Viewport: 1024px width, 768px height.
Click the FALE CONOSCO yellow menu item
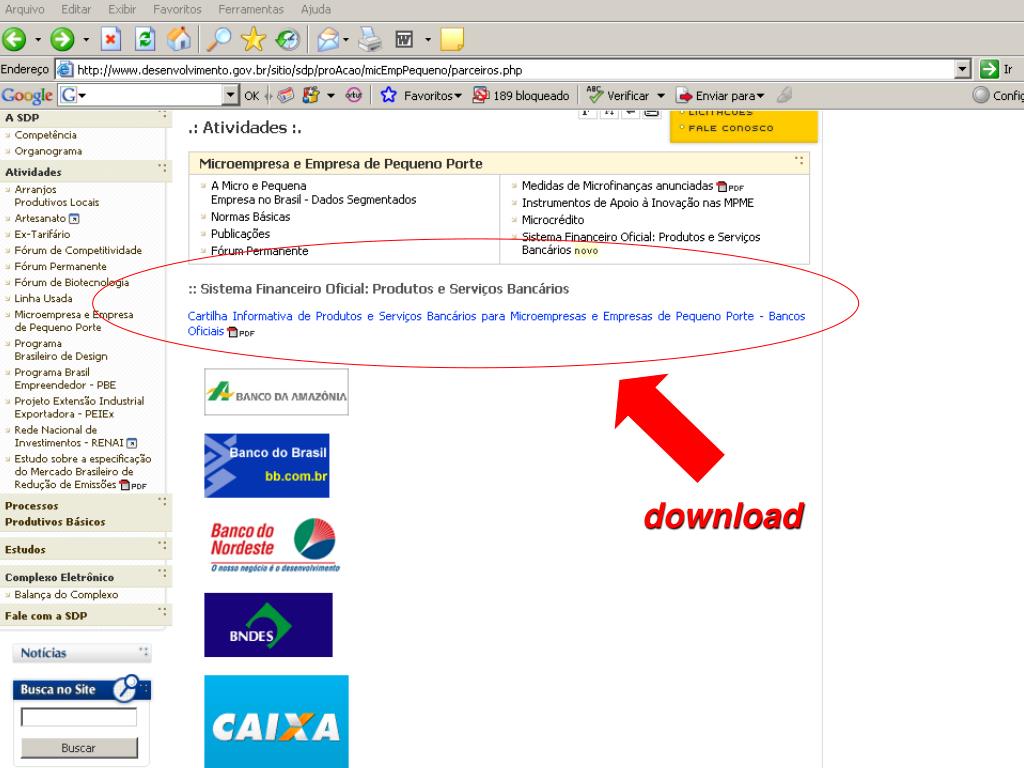731,129
